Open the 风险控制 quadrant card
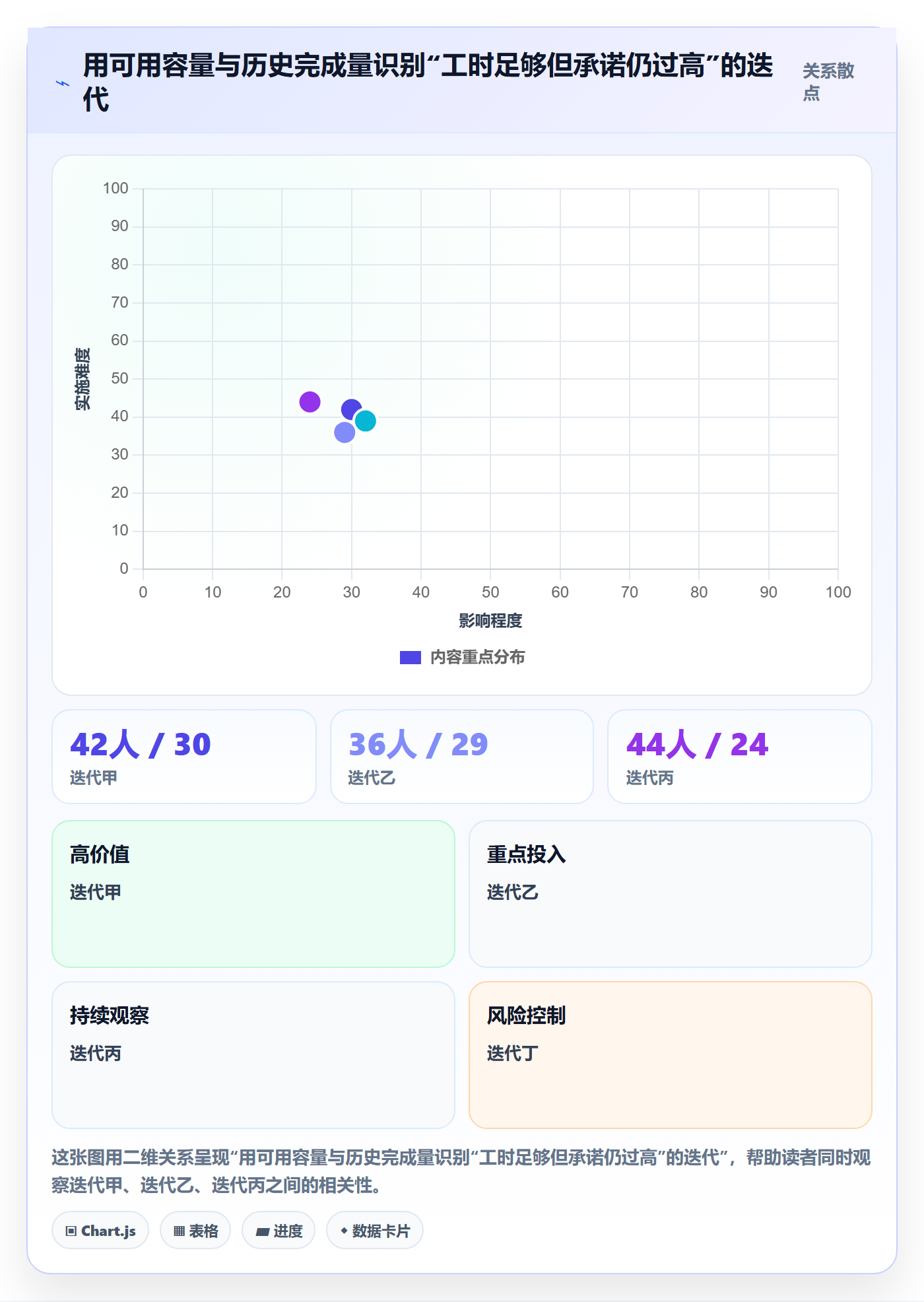Viewport: 924px width, 1302px height. click(671, 1055)
